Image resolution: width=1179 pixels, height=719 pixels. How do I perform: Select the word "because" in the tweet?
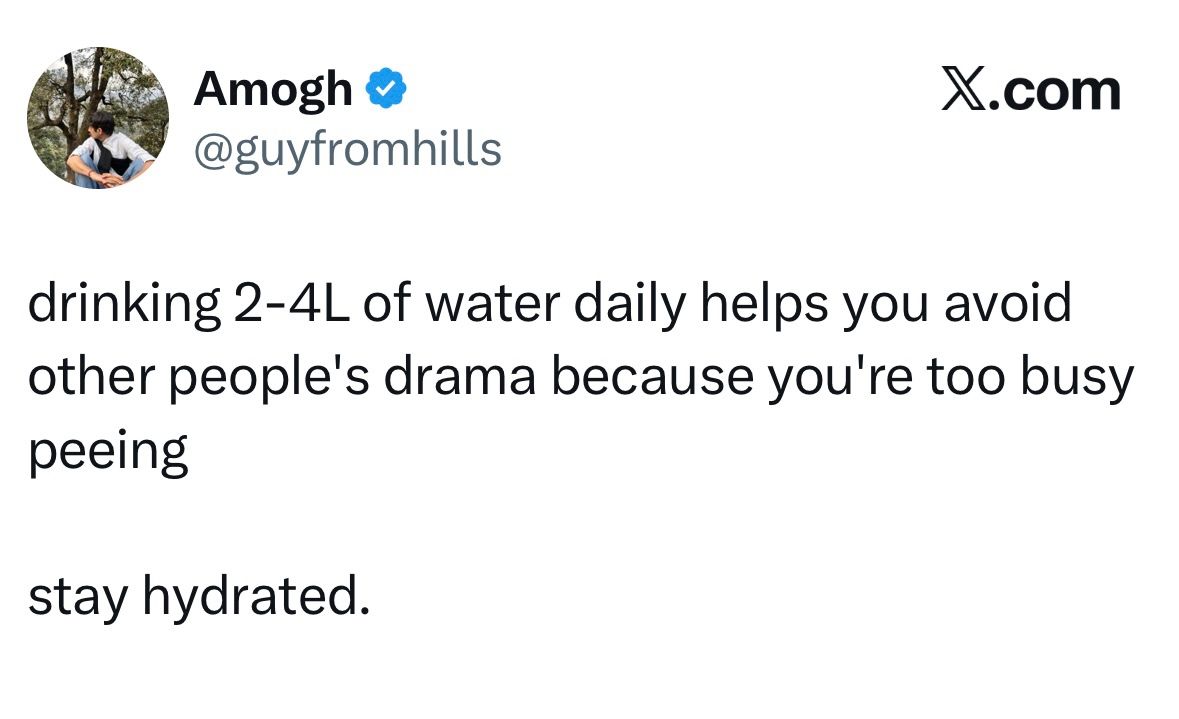[652, 376]
